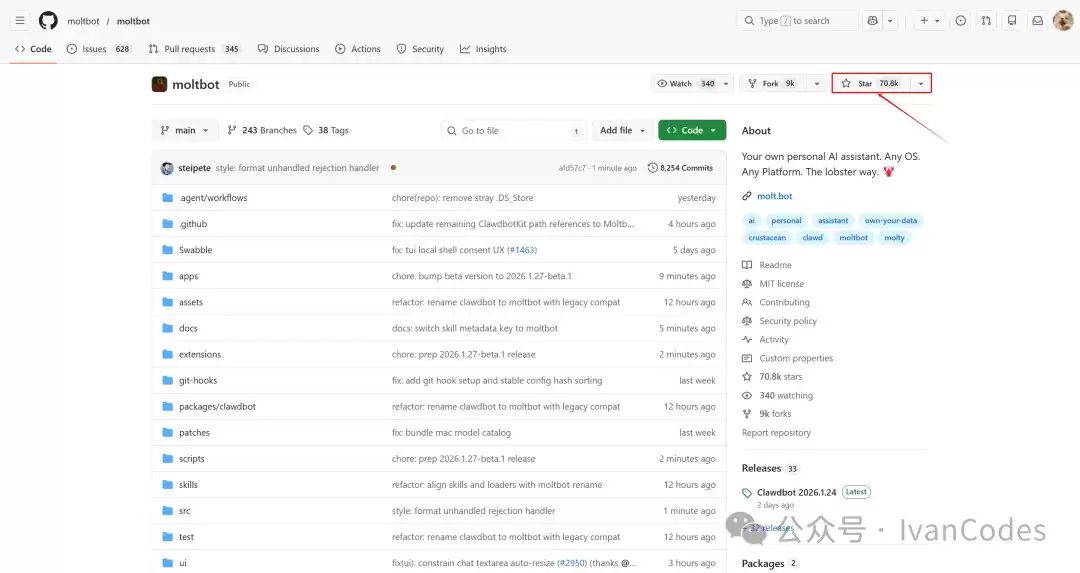Click the eye icon beside 340 watching

[x=747, y=395]
